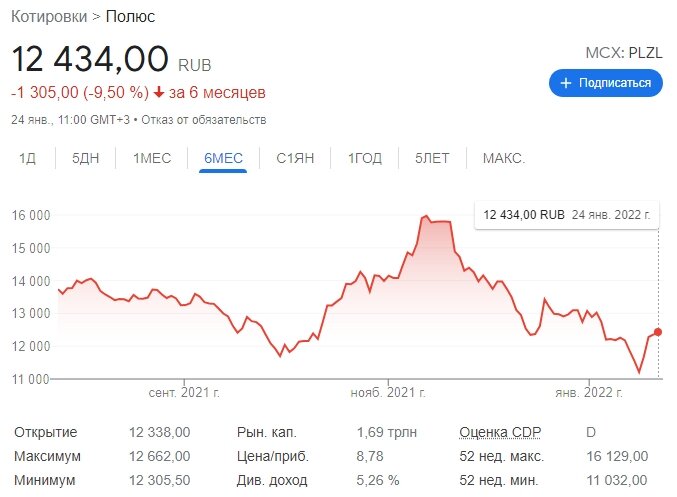Click the 11 000 y-axis label
The width and height of the screenshot is (677, 497).
click(x=31, y=379)
